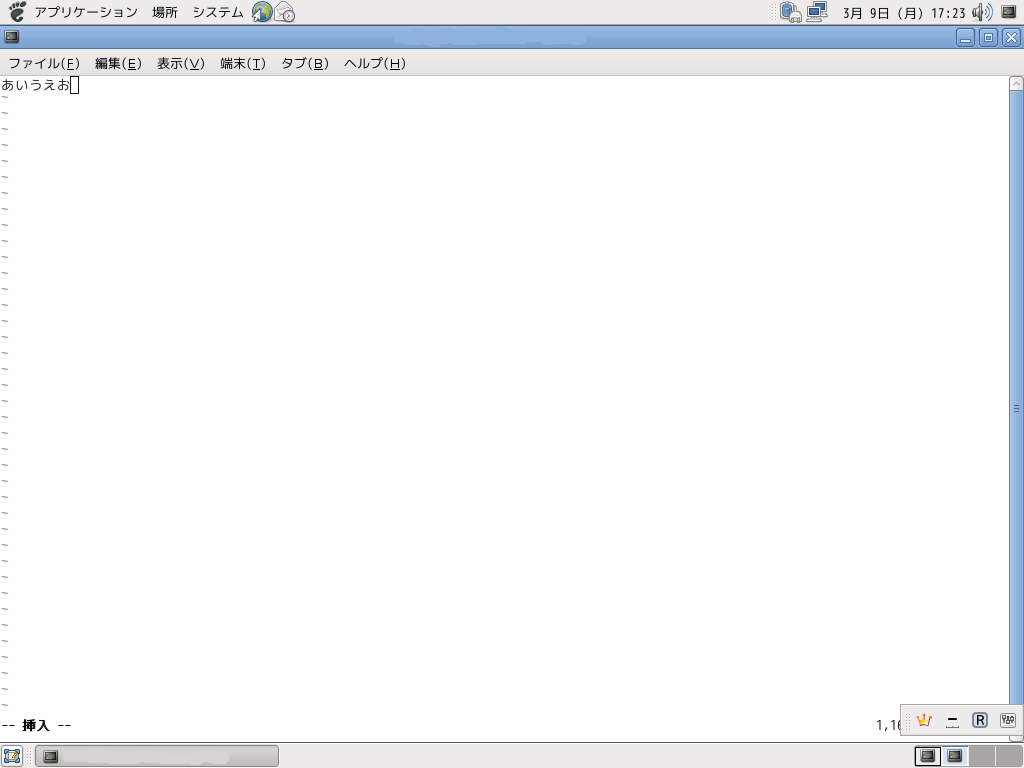
Task: Open the input method setup tool icon
Action: point(1007,720)
